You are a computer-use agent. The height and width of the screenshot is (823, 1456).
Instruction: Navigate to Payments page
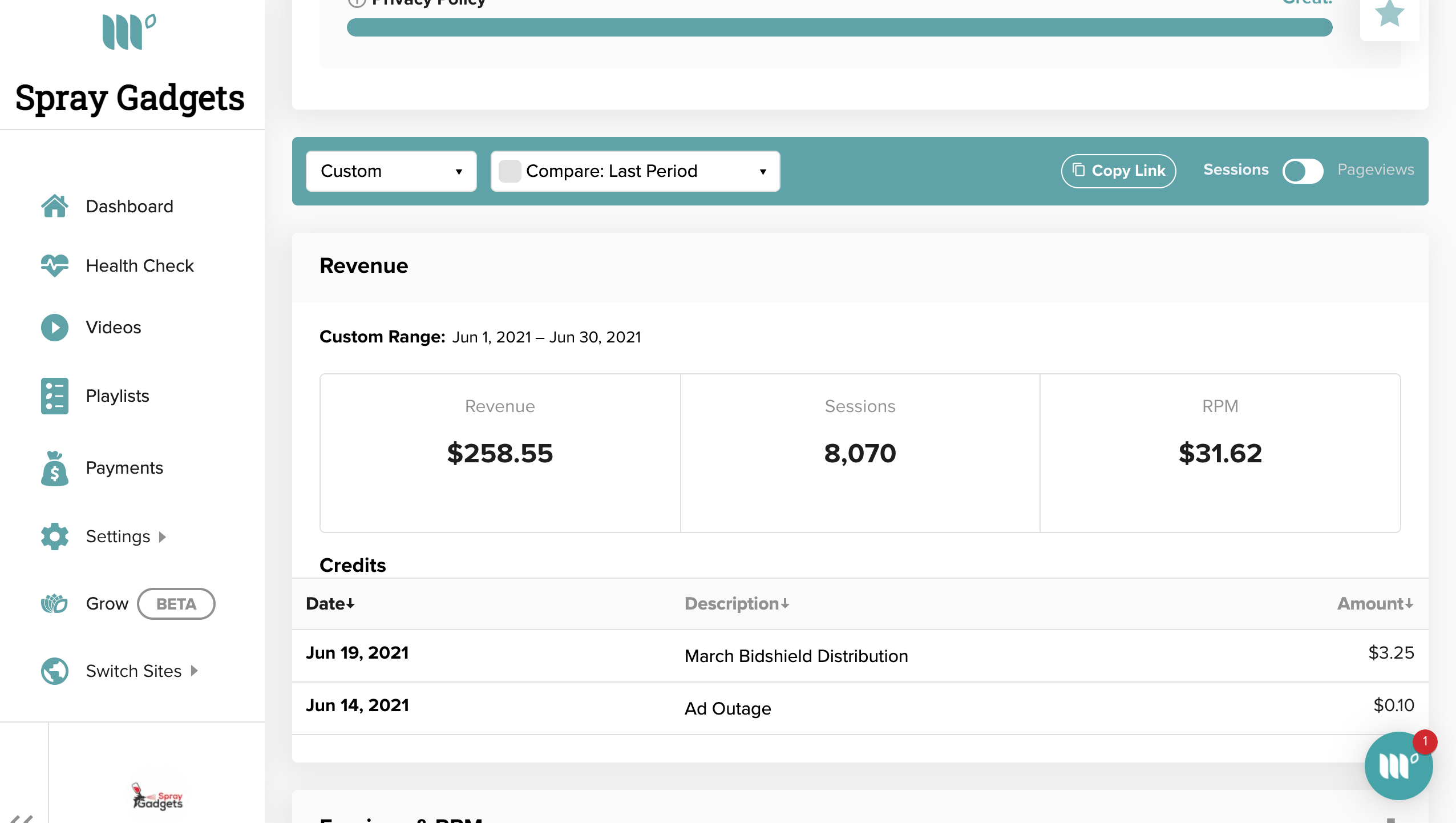tap(124, 468)
